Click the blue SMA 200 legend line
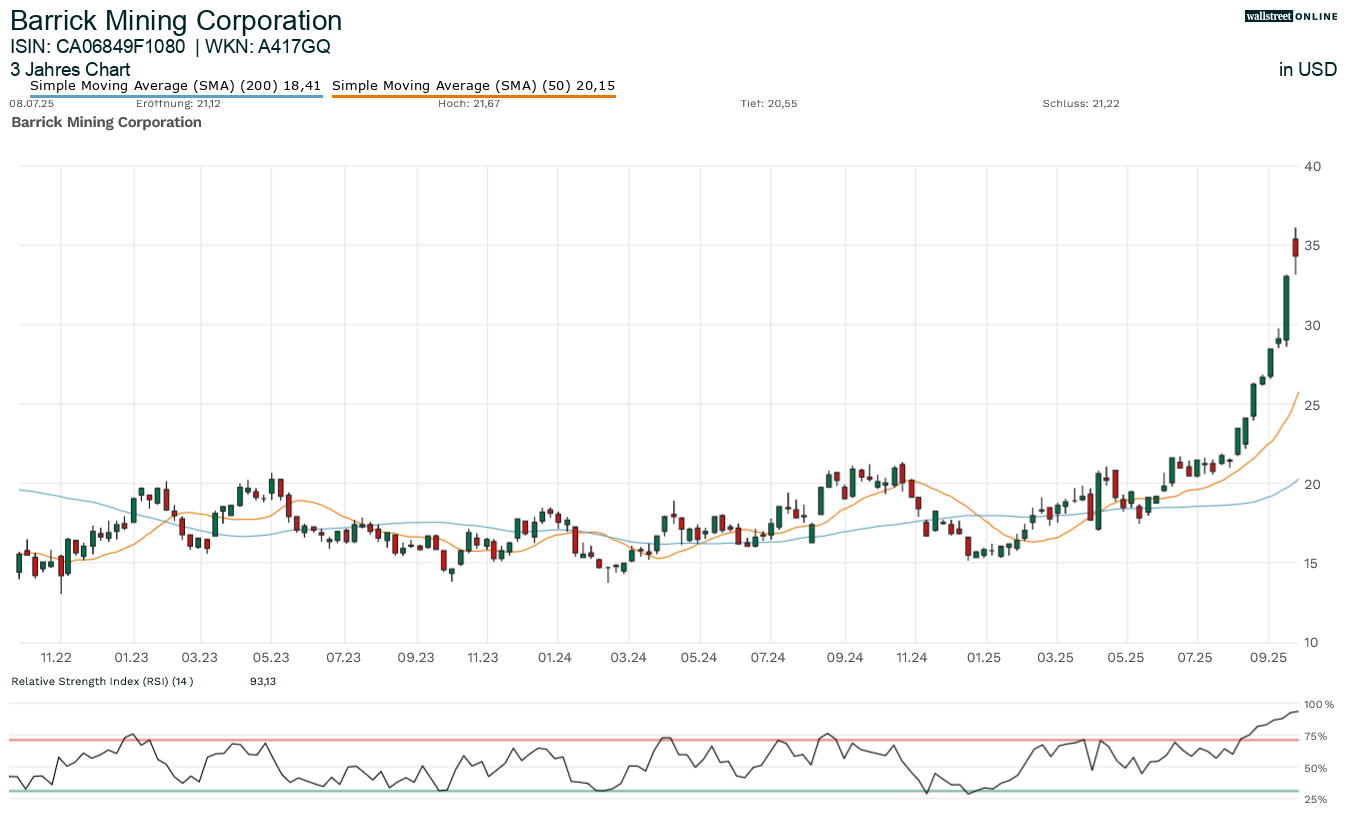The height and width of the screenshot is (831, 1349). tap(175, 96)
